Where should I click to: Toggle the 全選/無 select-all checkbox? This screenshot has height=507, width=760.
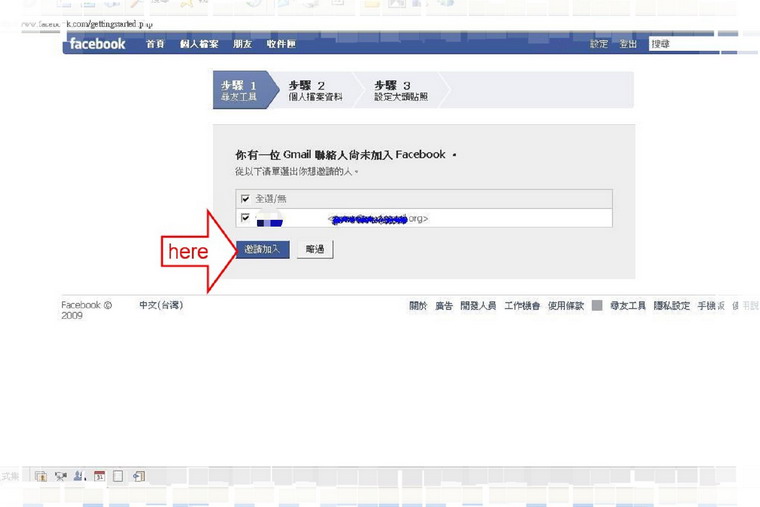tap(245, 198)
